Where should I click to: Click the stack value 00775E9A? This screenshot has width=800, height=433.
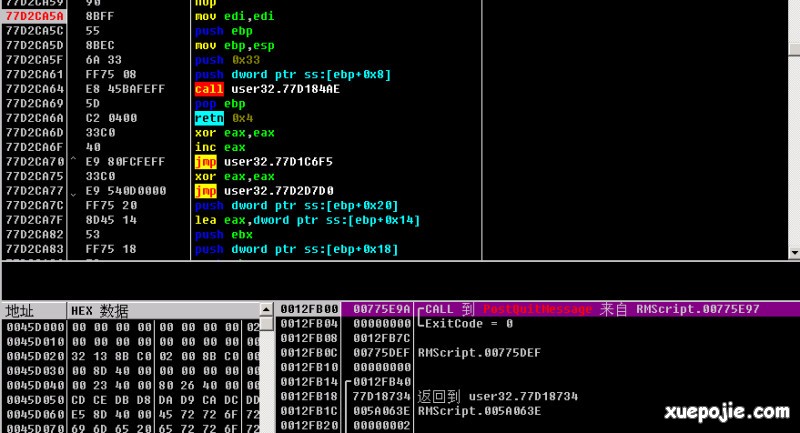382,309
